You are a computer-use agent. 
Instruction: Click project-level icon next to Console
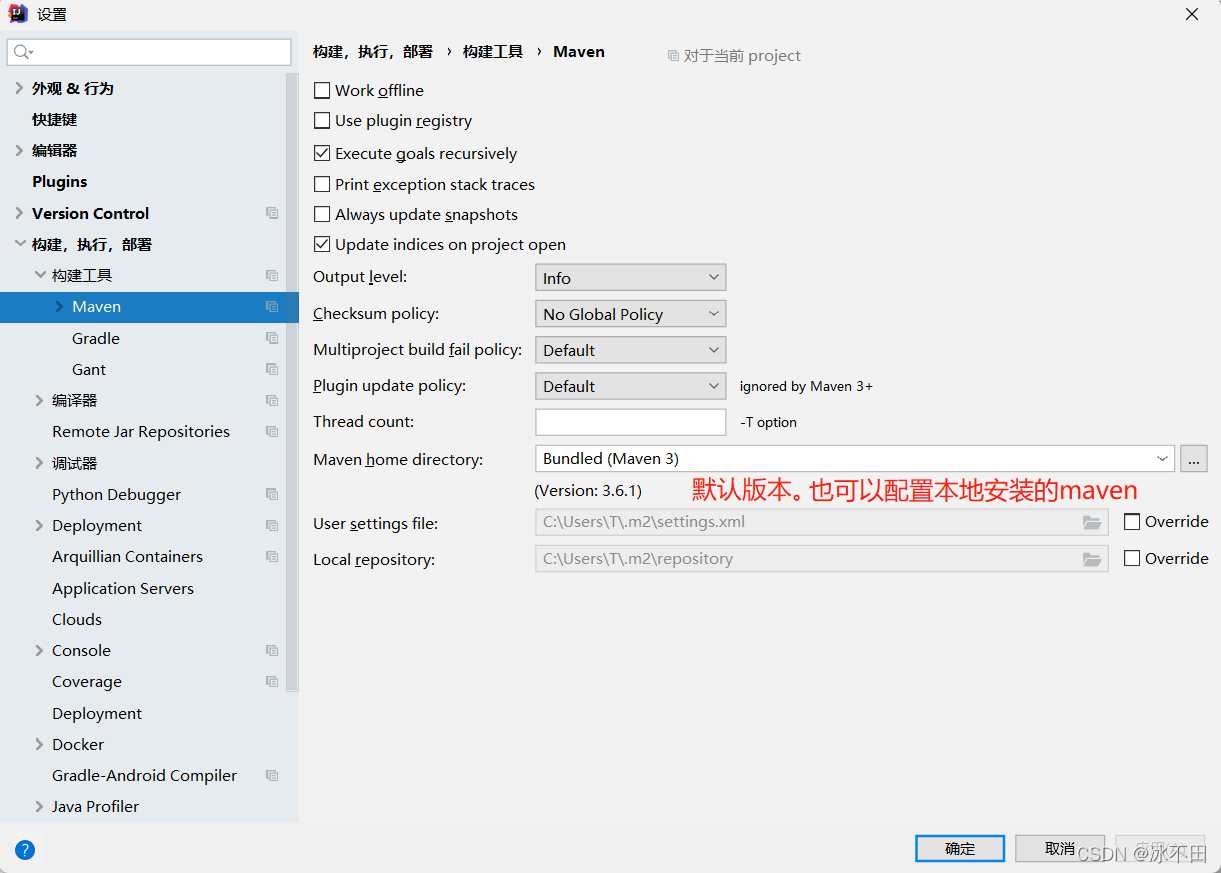click(272, 650)
